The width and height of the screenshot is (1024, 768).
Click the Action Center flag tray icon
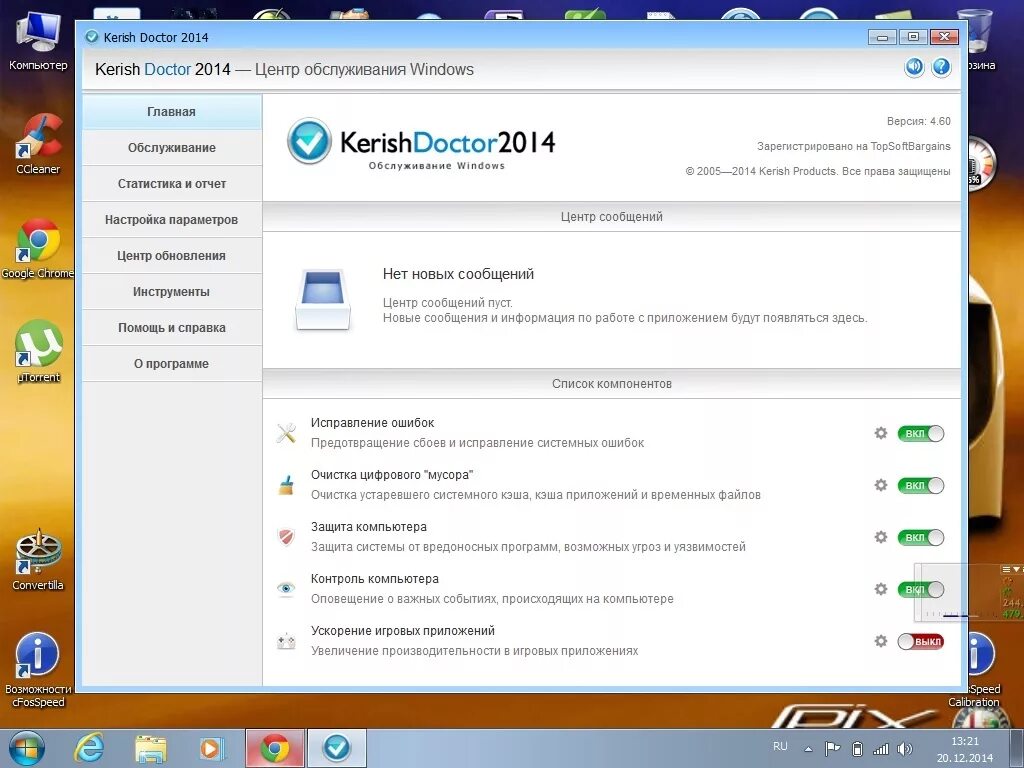point(832,748)
